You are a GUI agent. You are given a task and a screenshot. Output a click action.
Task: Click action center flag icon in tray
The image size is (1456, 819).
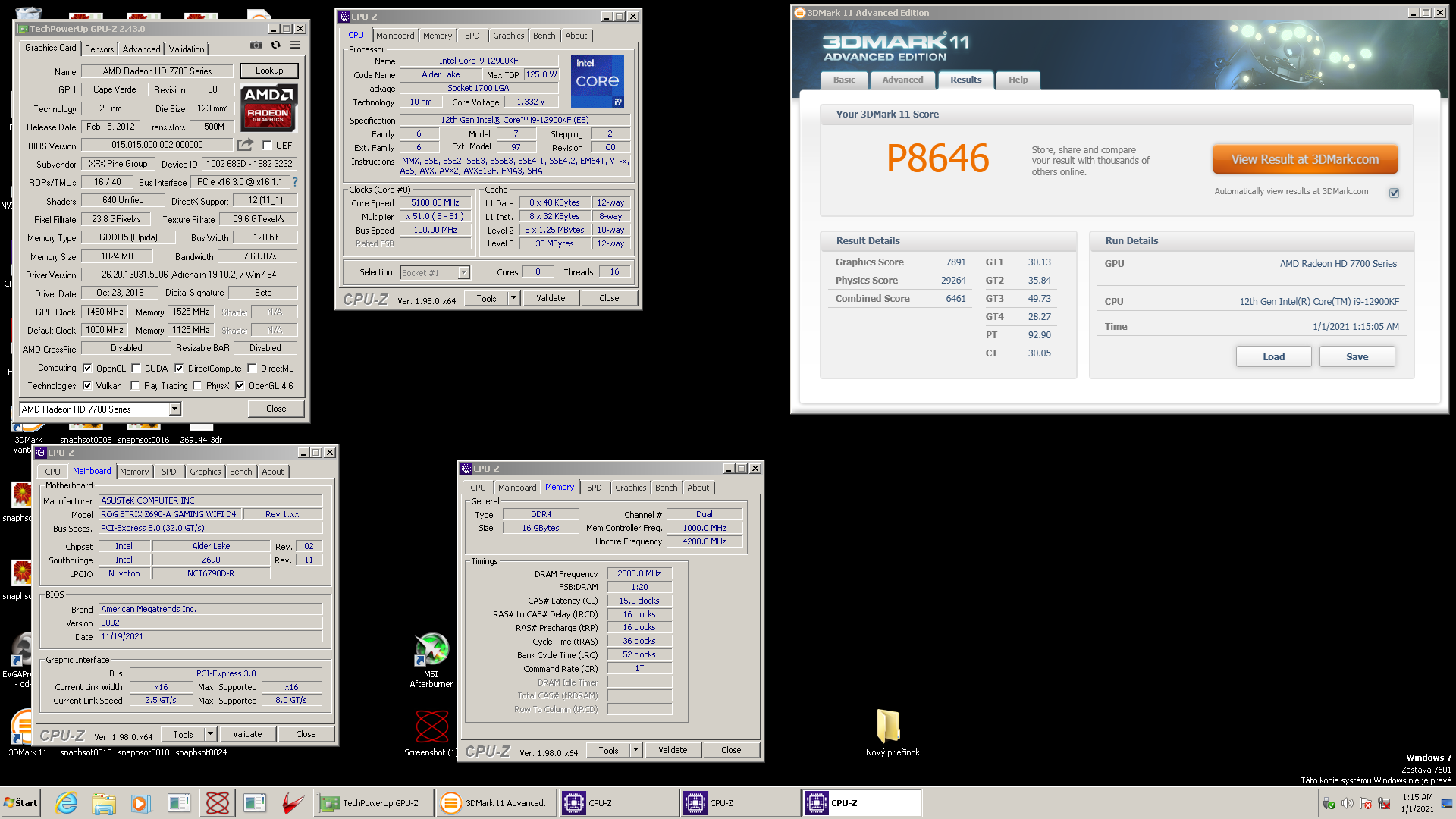pos(1366,803)
